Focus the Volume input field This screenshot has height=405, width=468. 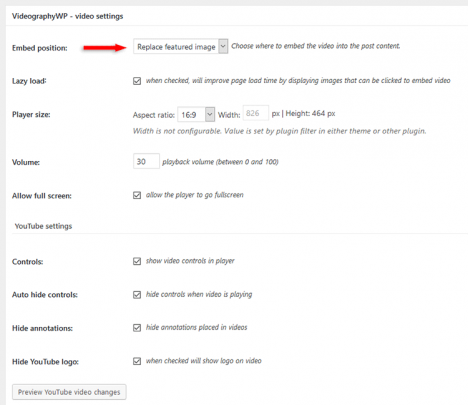tap(146, 161)
